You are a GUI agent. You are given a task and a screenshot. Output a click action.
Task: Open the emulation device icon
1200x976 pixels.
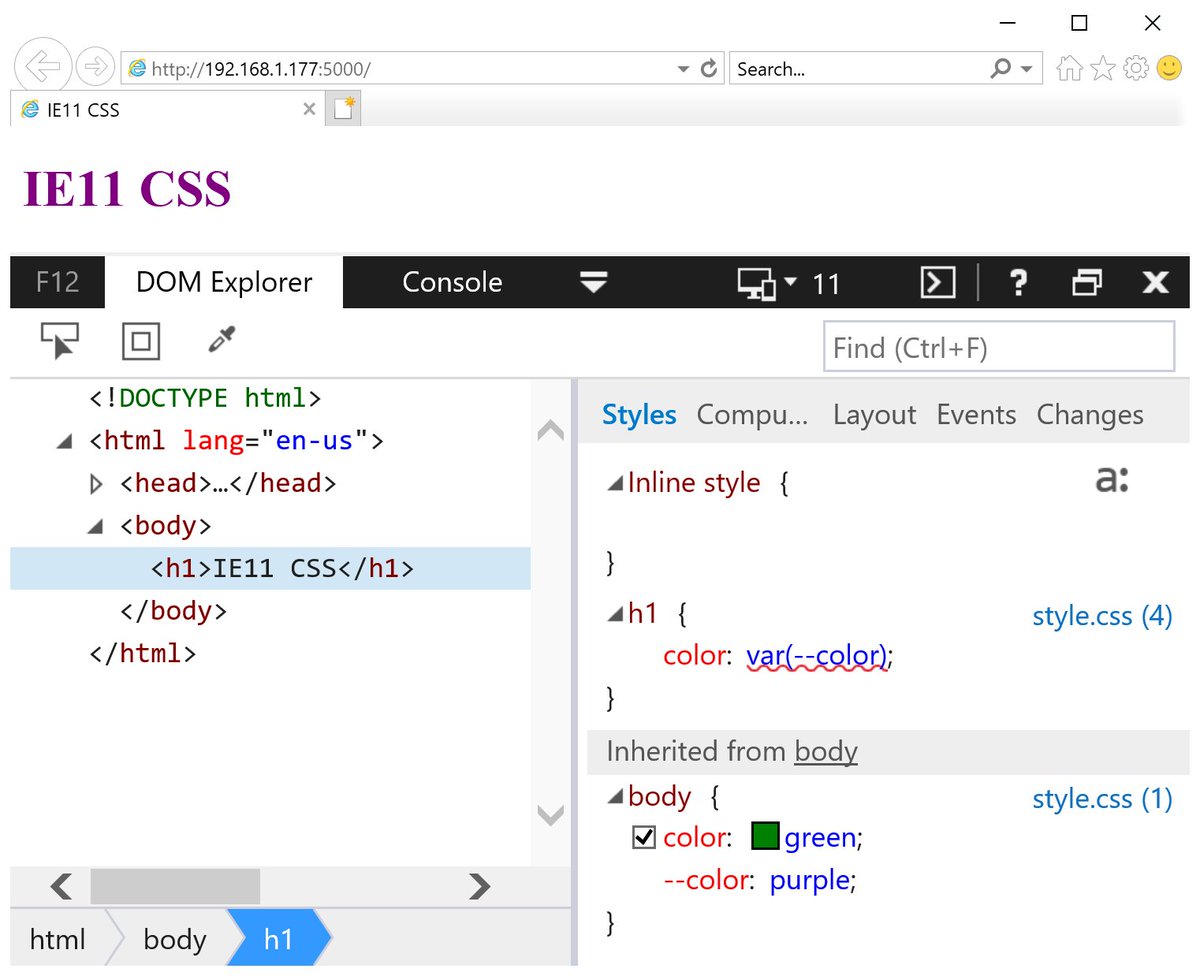tap(758, 284)
